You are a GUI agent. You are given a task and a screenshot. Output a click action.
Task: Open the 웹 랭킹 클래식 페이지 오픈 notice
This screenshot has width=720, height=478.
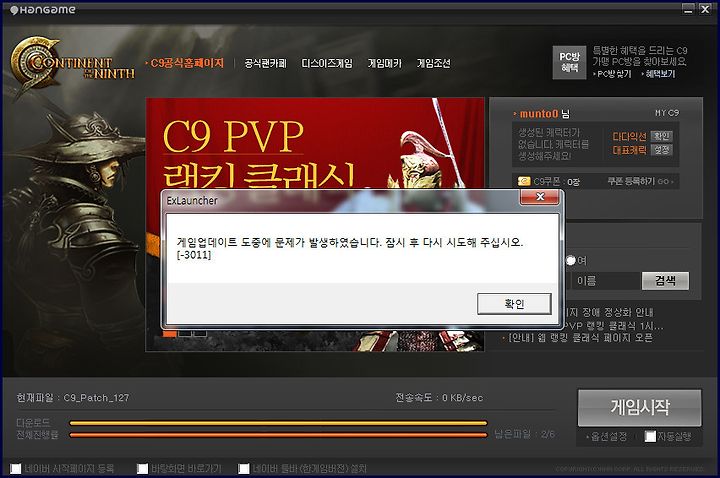coord(580,338)
